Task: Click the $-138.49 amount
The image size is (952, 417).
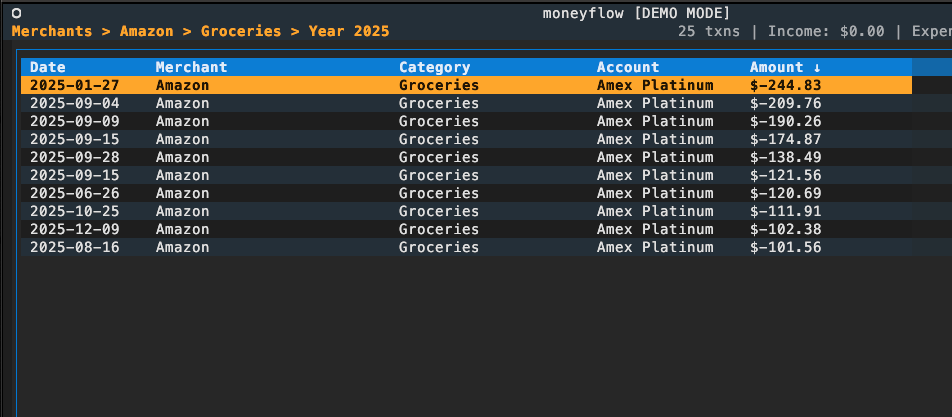Action: [786, 157]
